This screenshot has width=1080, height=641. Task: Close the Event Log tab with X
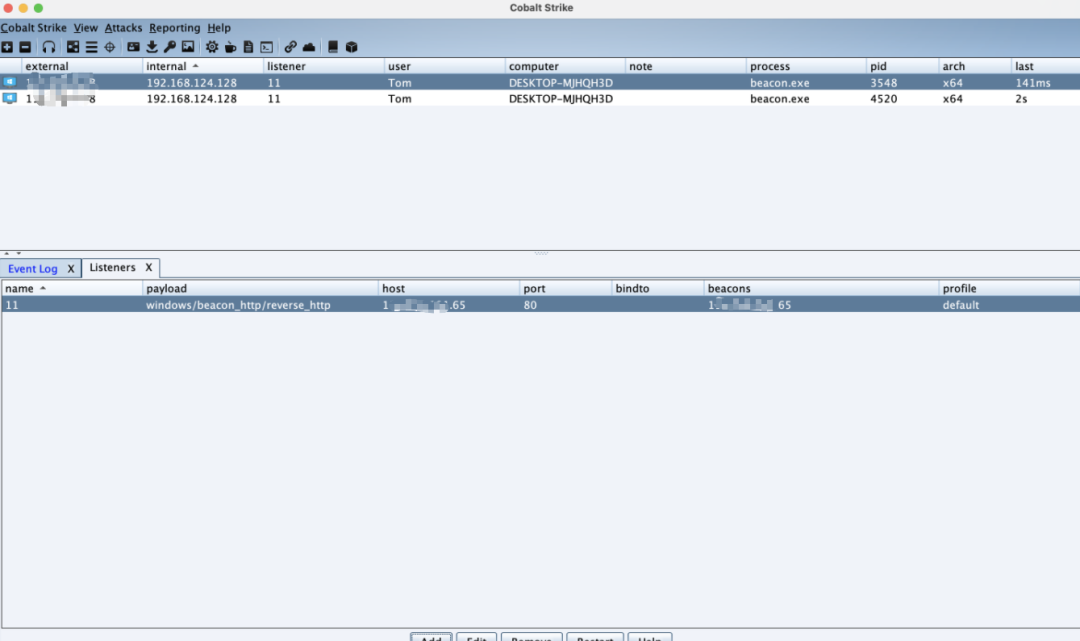tap(70, 269)
